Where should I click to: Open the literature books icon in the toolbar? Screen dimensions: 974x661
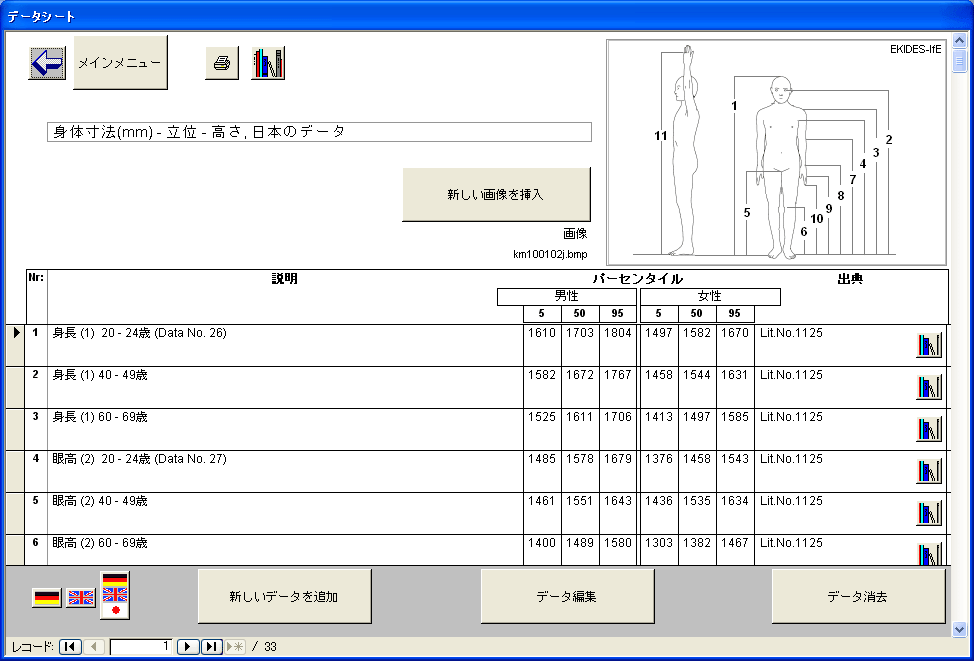pos(268,63)
